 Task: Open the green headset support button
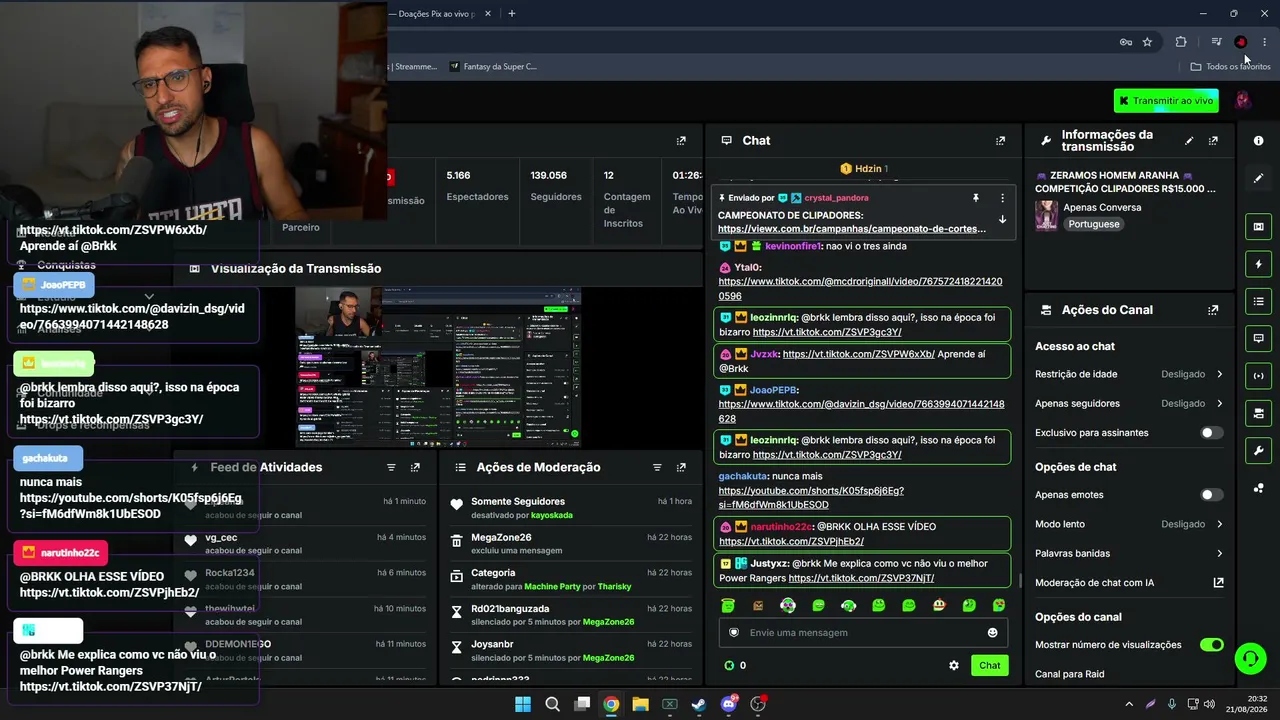click(1250, 658)
